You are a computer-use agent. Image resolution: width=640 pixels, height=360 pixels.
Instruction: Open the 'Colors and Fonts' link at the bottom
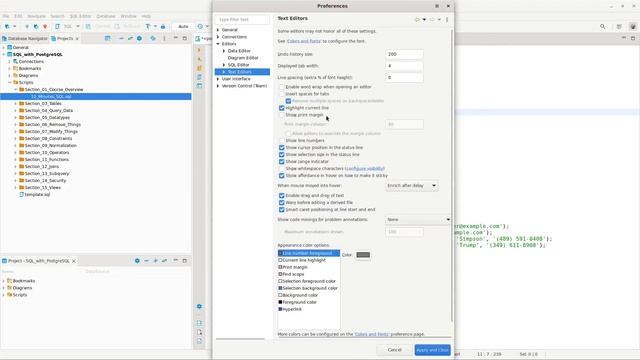click(x=372, y=334)
